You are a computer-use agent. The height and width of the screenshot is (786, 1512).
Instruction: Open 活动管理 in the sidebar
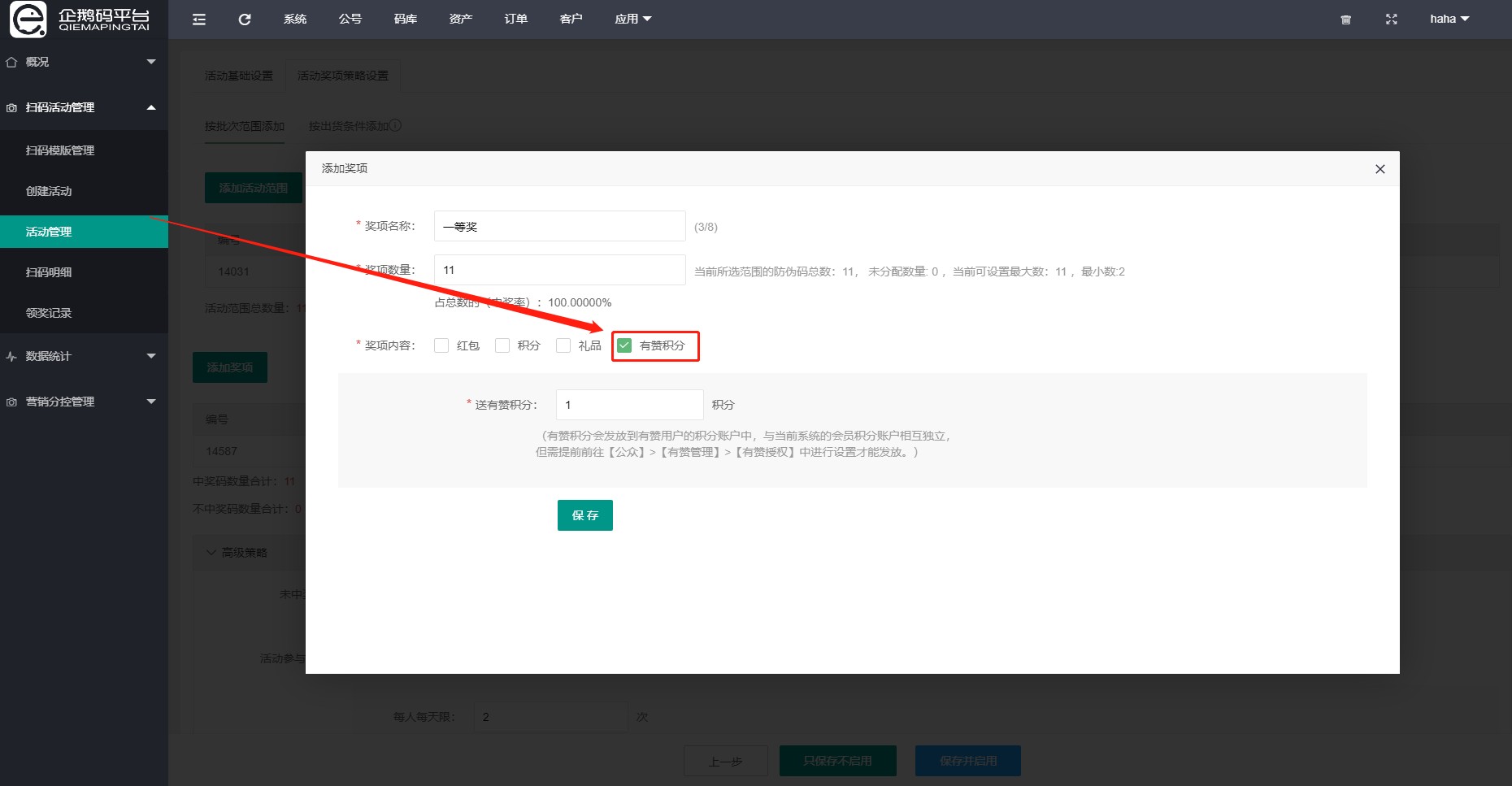point(84,232)
